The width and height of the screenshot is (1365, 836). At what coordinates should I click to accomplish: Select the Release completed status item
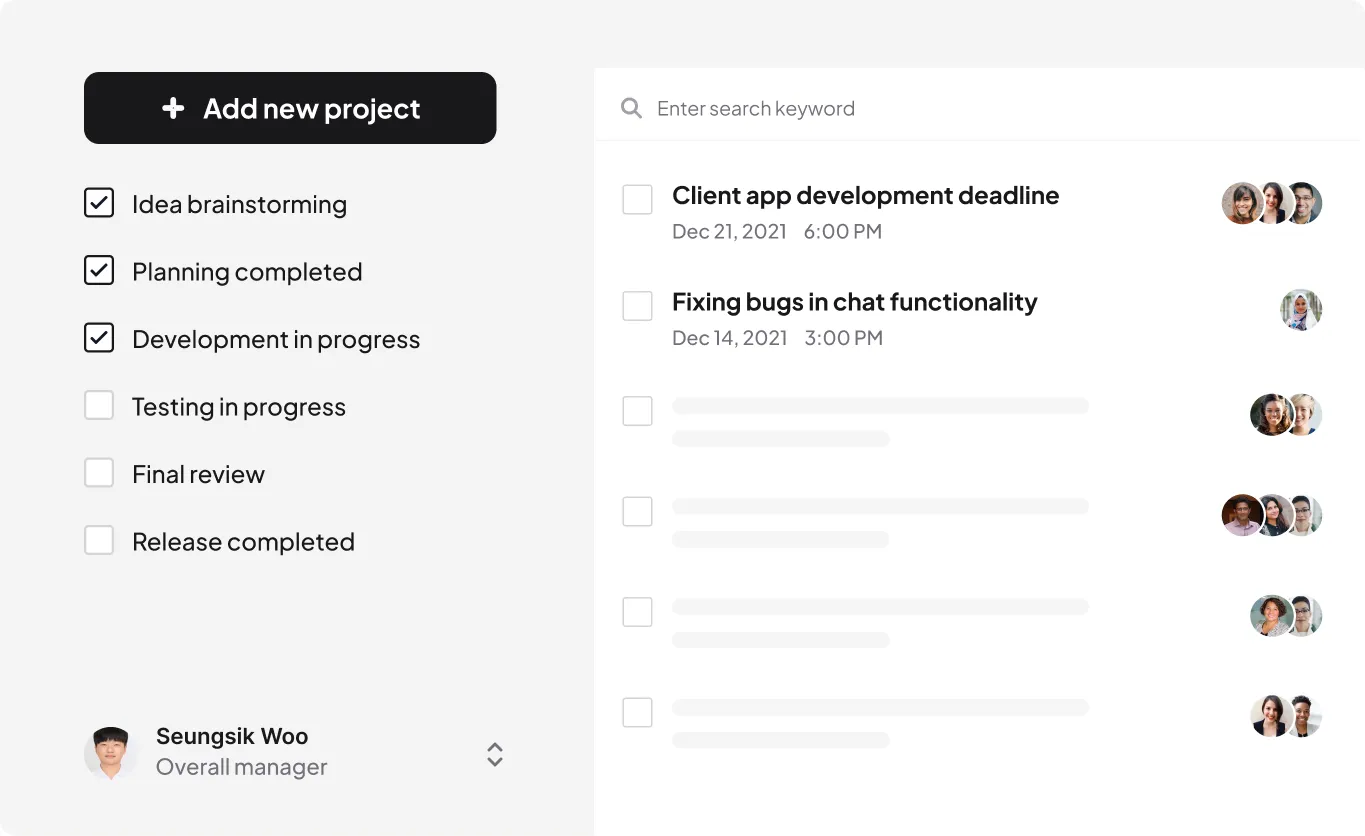tap(243, 541)
